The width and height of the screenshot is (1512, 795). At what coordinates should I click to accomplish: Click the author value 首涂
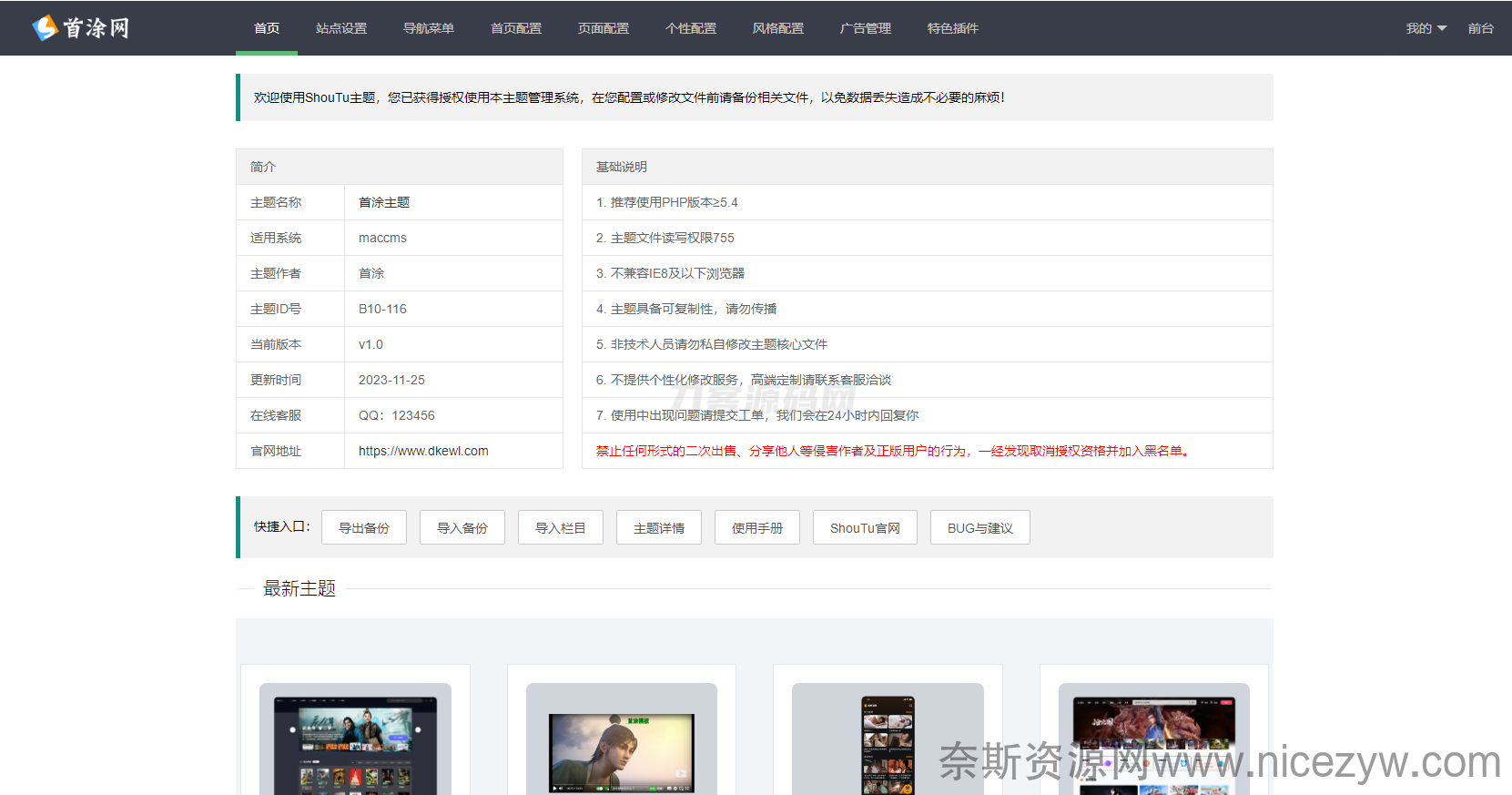[x=371, y=273]
